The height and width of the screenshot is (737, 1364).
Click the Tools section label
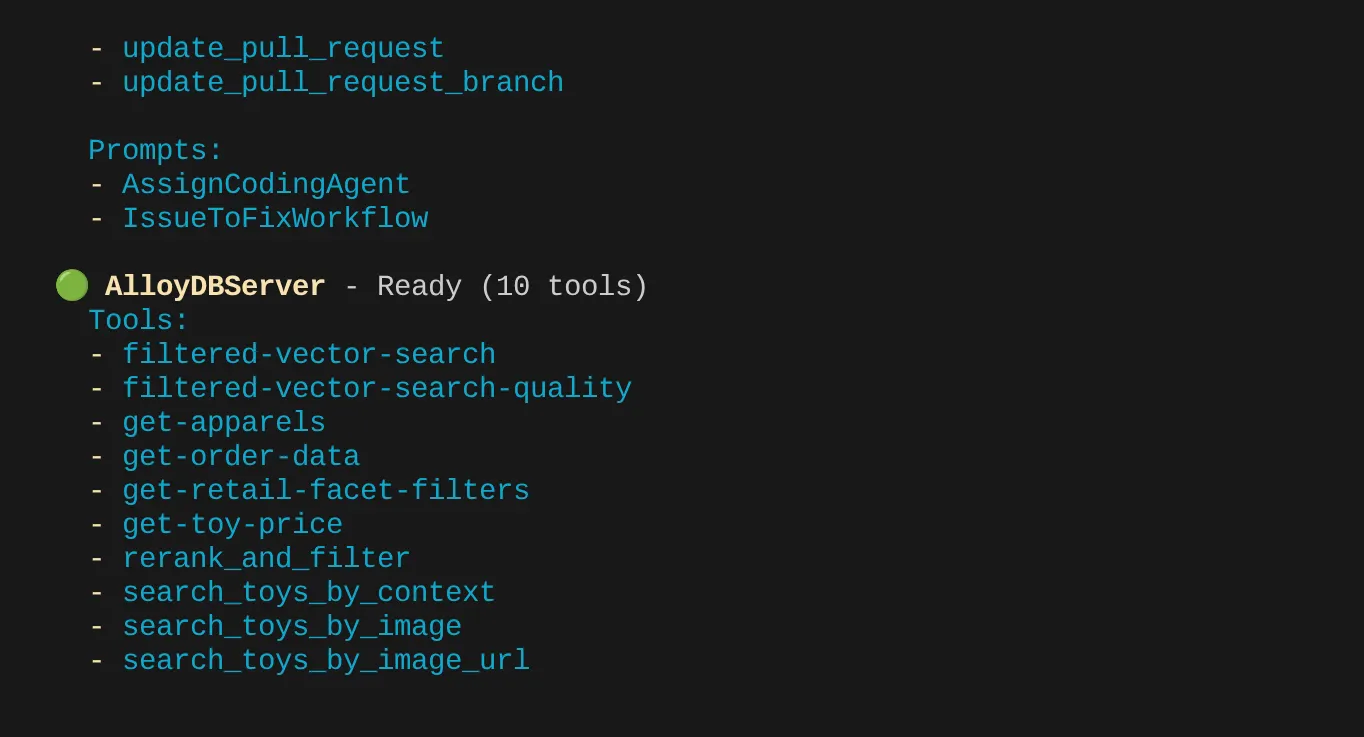pyautogui.click(x=138, y=321)
